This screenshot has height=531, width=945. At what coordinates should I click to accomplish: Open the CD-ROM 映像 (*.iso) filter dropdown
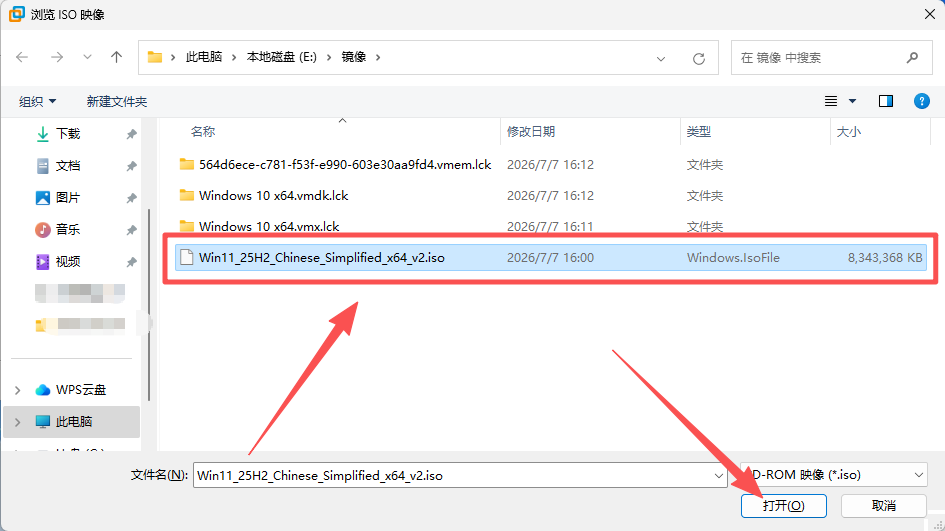[x=834, y=475]
